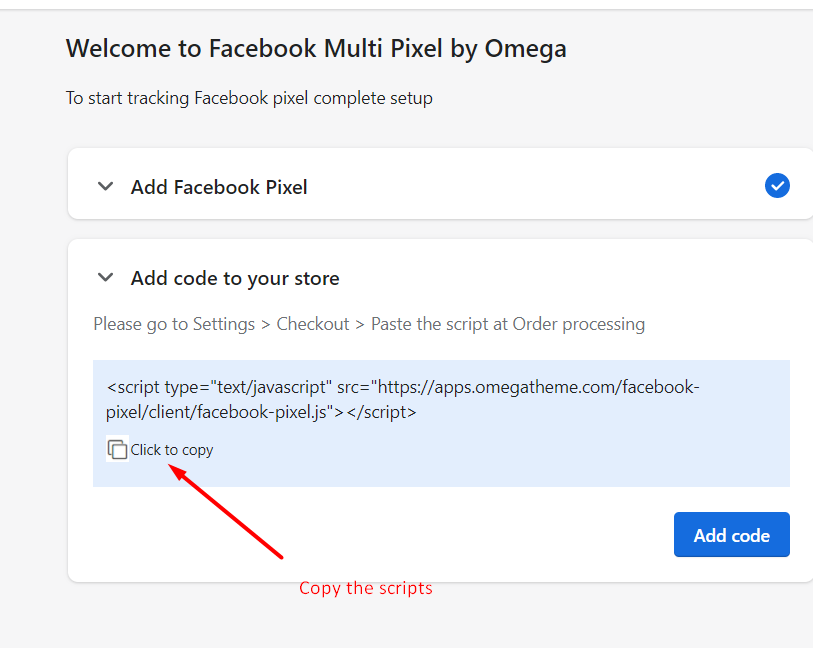Image resolution: width=813 pixels, height=648 pixels.
Task: Open the Add Facebook Pixel section title
Action: (x=219, y=187)
